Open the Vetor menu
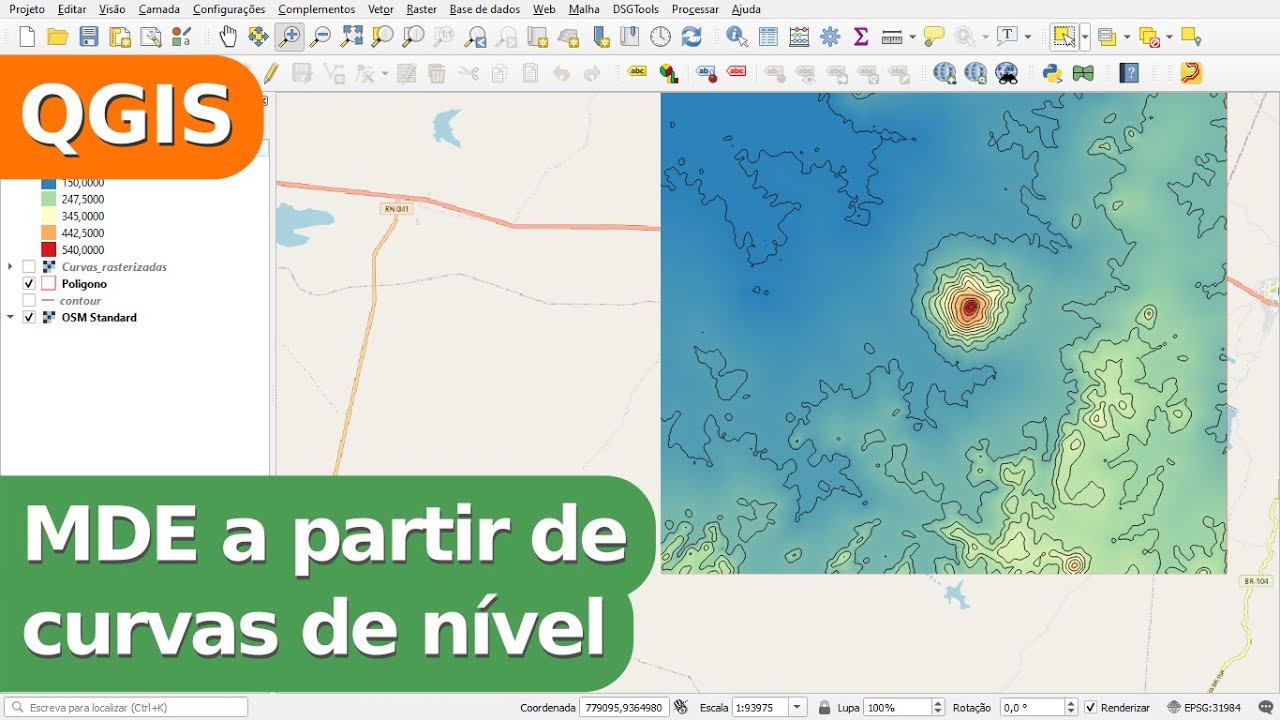Screen dimensions: 1280x720 381,9
